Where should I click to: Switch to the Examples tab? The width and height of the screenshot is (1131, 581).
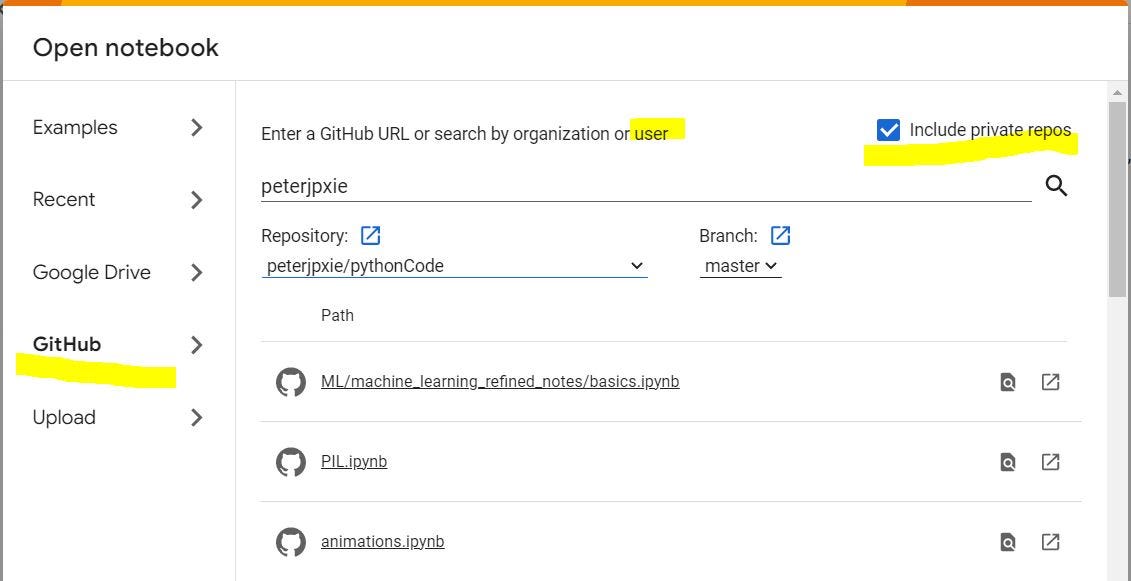click(x=75, y=128)
